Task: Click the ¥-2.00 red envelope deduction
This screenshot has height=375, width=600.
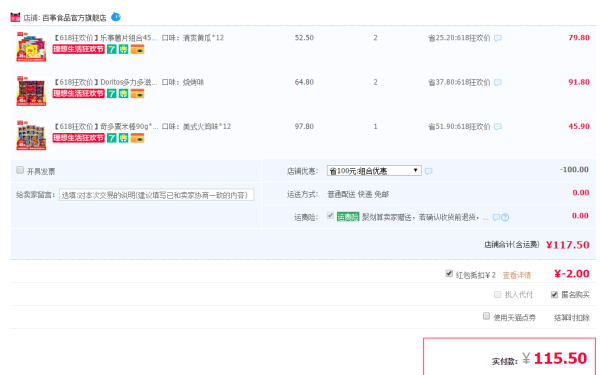Action: (572, 274)
